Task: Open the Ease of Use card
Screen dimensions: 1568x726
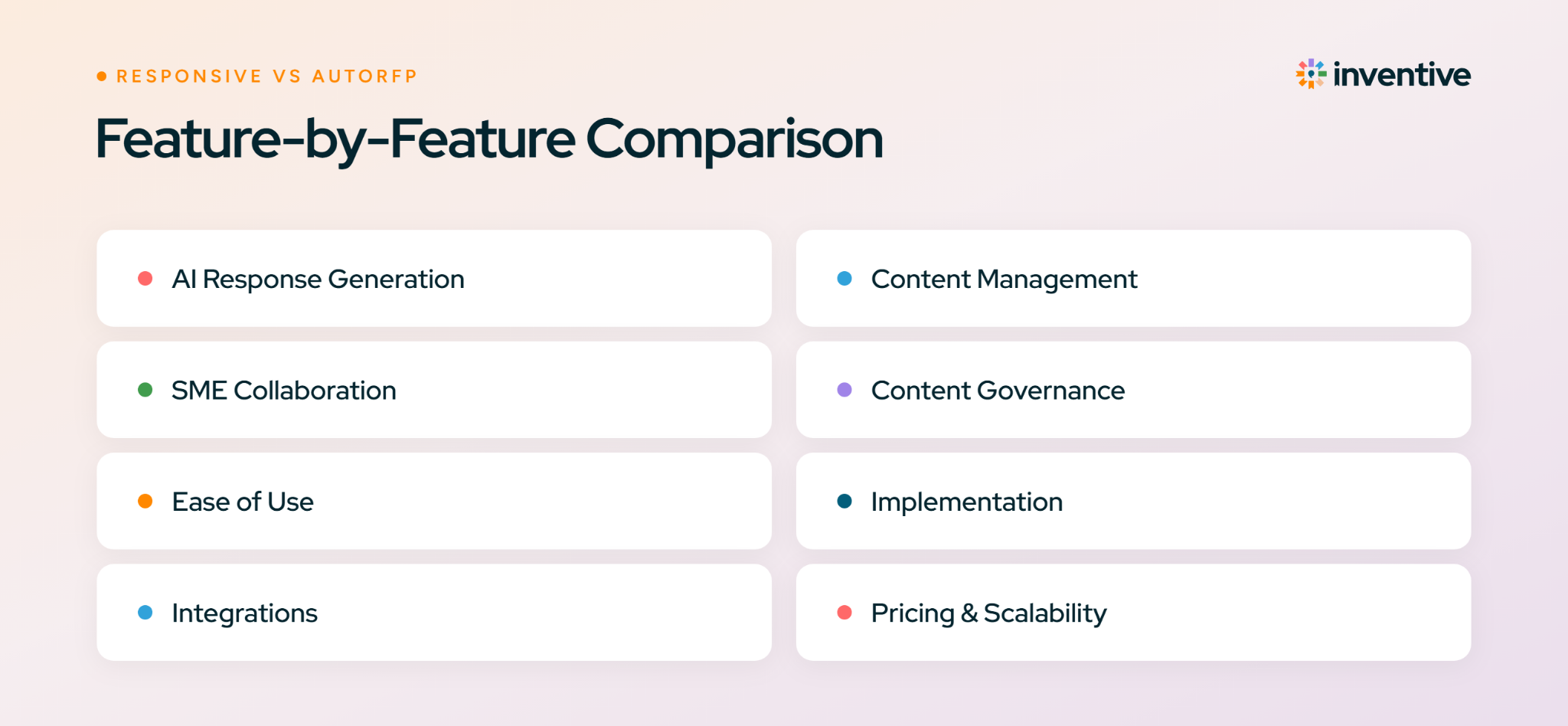Action: pos(434,501)
